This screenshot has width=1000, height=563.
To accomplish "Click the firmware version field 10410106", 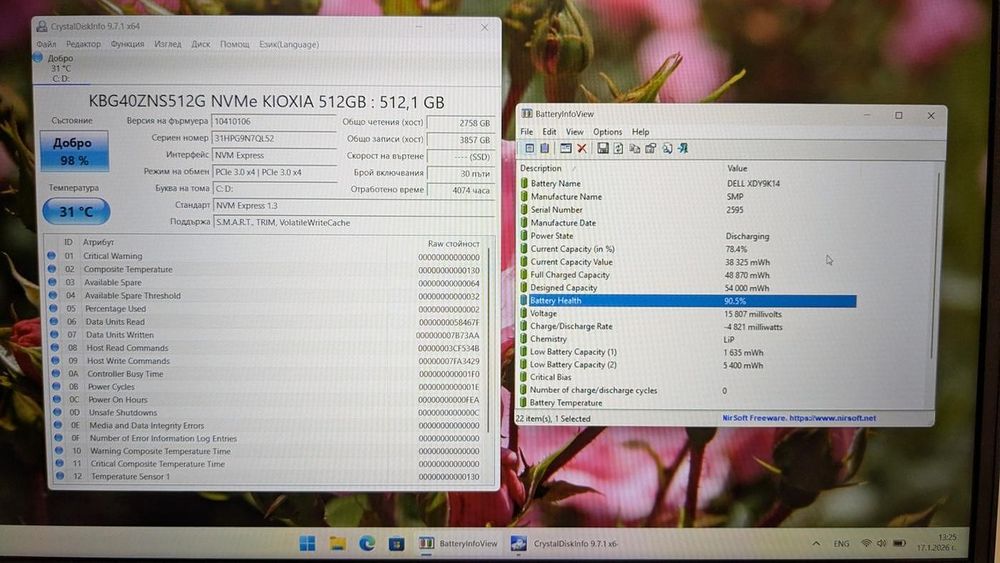I will click(x=274, y=121).
